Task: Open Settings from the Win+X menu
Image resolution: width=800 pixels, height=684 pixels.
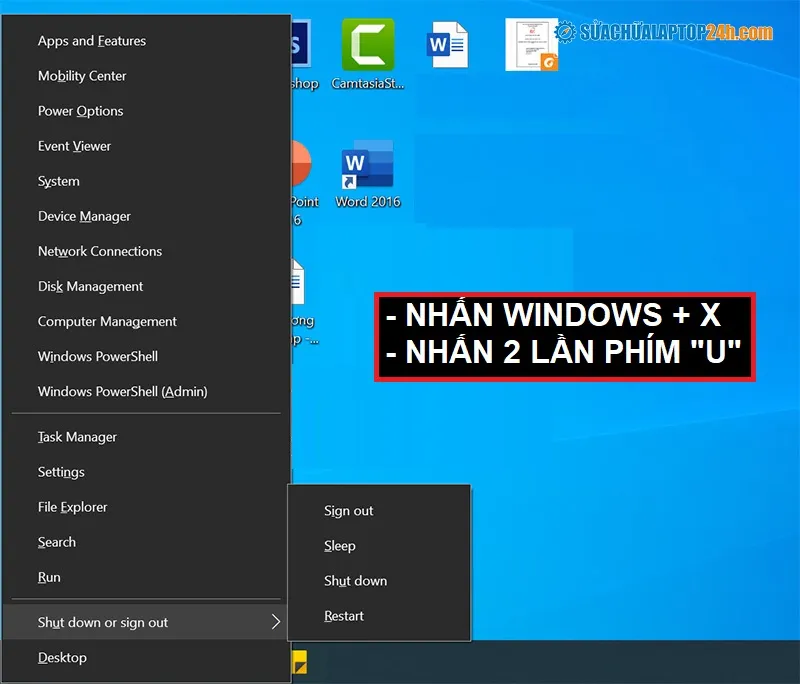Action: click(61, 472)
